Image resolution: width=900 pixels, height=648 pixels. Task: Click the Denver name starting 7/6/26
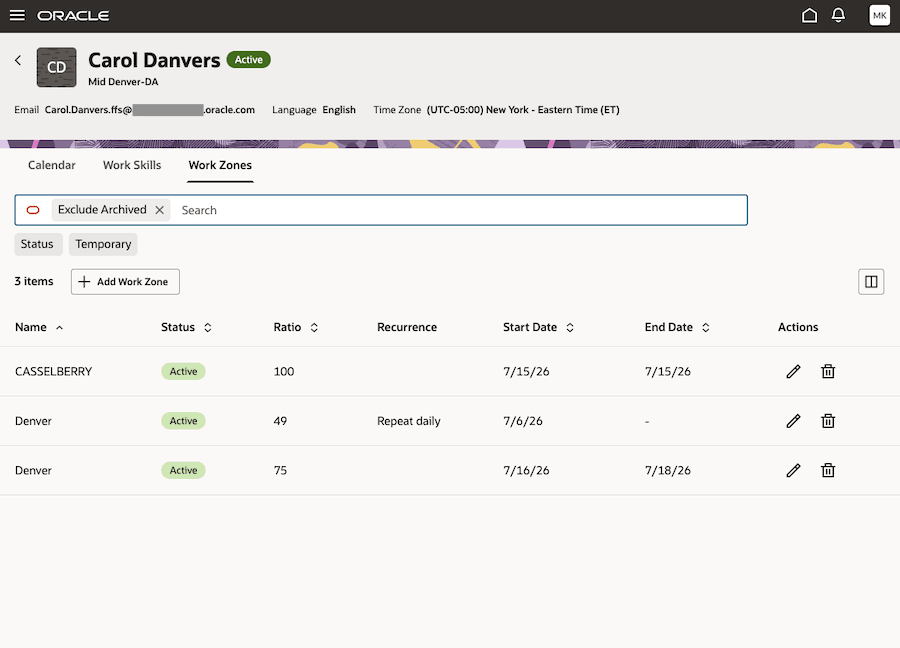[x=33, y=421]
